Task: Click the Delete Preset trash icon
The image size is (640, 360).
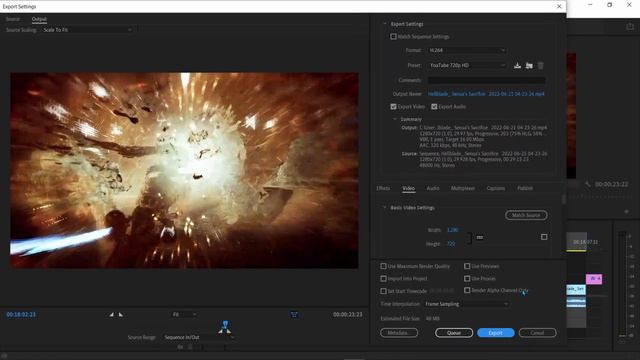Action: (540, 65)
